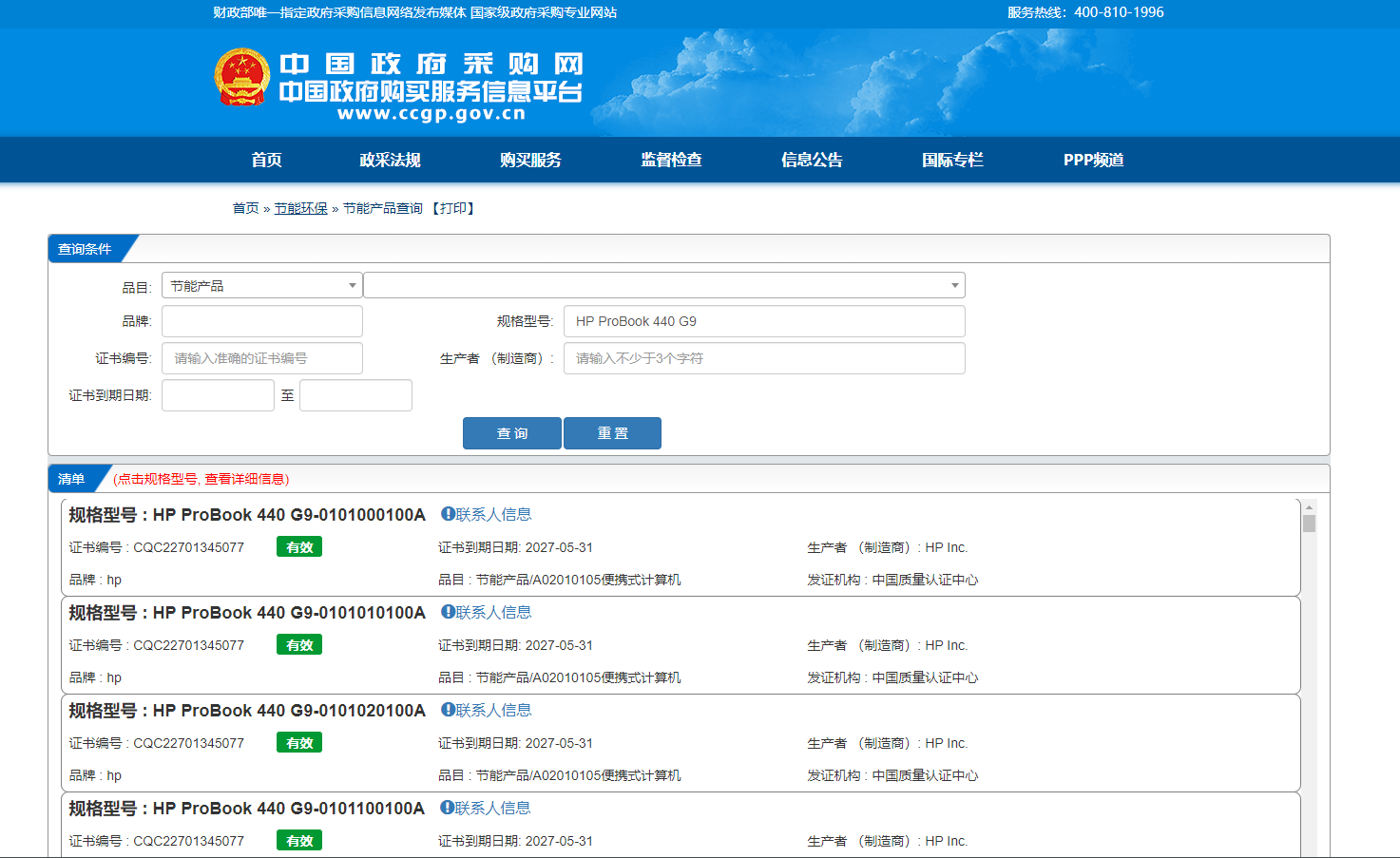
Task: Click 有效 badge on model 0101020100A
Action: tap(299, 743)
